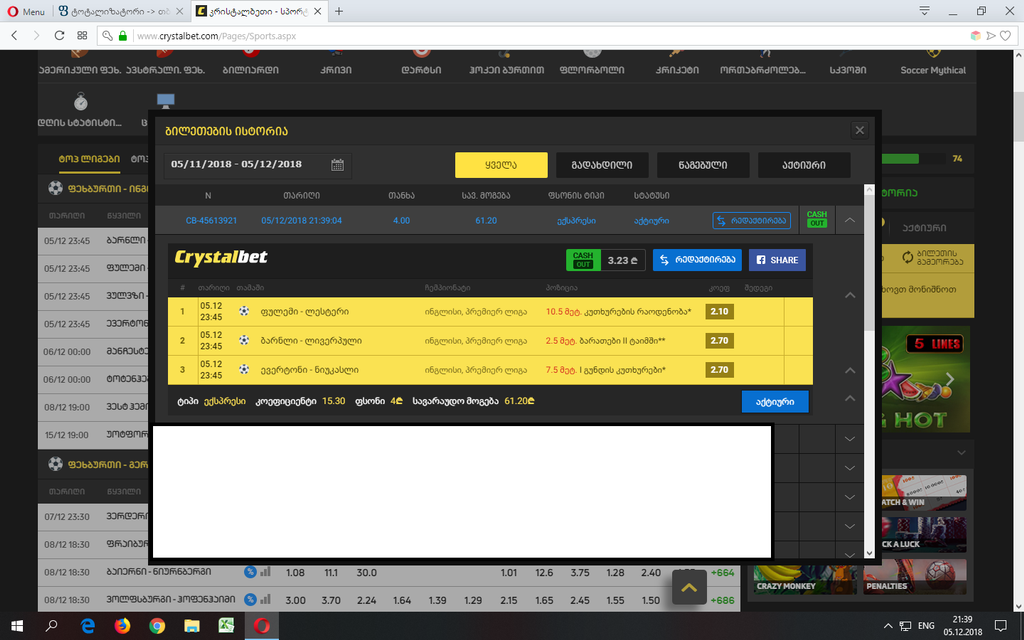Click the bar chart icon for ბაიერნი - ნიურნბერგი

tap(265, 572)
